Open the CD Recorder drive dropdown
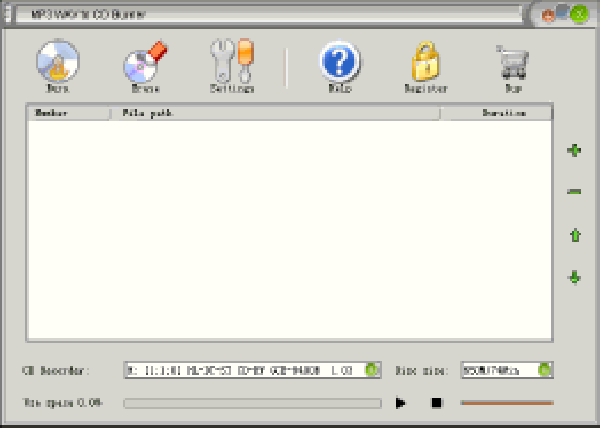 coord(372,370)
